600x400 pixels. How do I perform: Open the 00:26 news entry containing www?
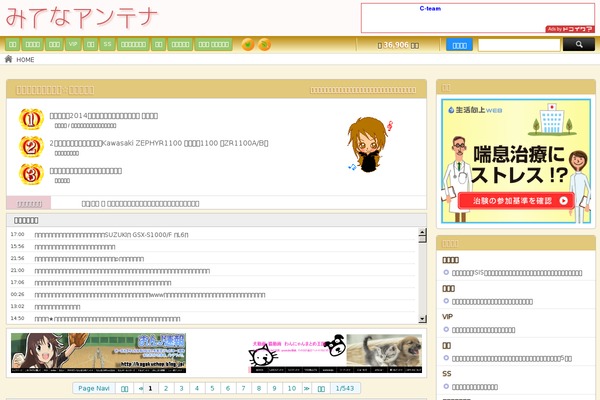150,295
